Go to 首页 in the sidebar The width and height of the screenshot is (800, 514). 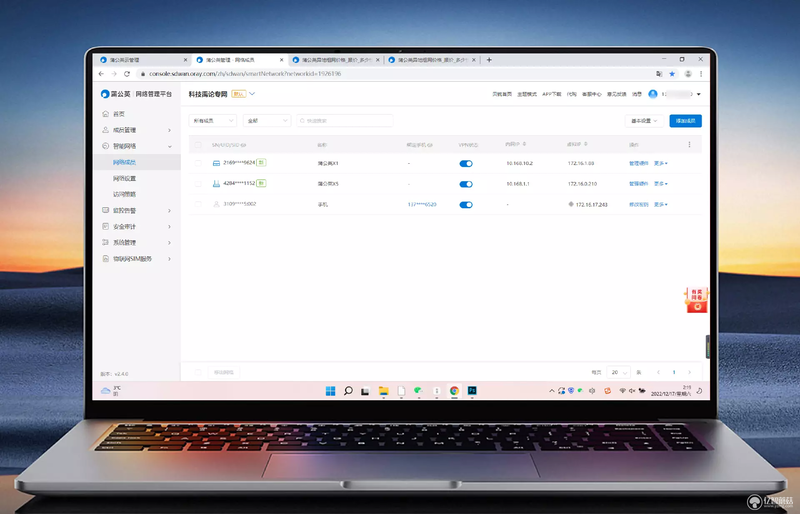[x=119, y=114]
